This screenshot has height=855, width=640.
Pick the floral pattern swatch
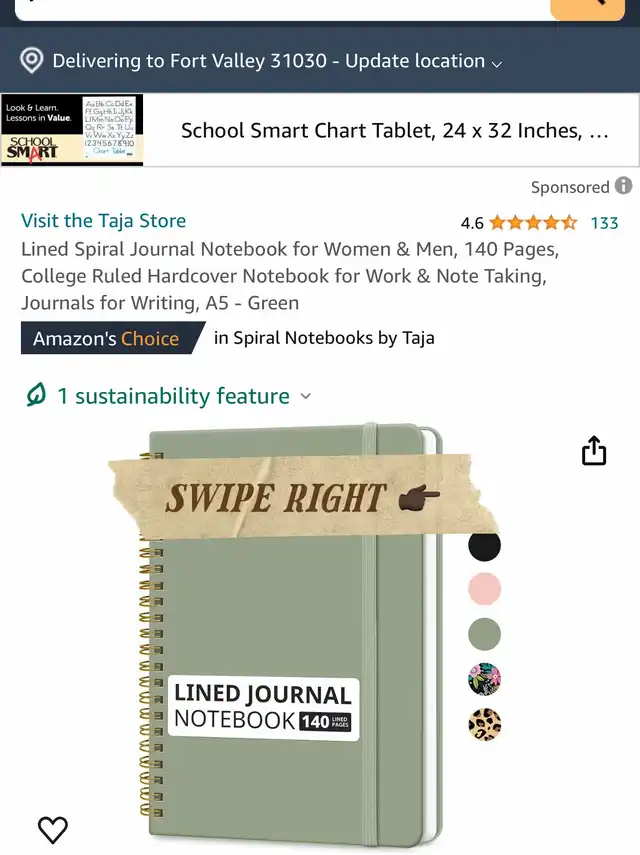pyautogui.click(x=484, y=679)
